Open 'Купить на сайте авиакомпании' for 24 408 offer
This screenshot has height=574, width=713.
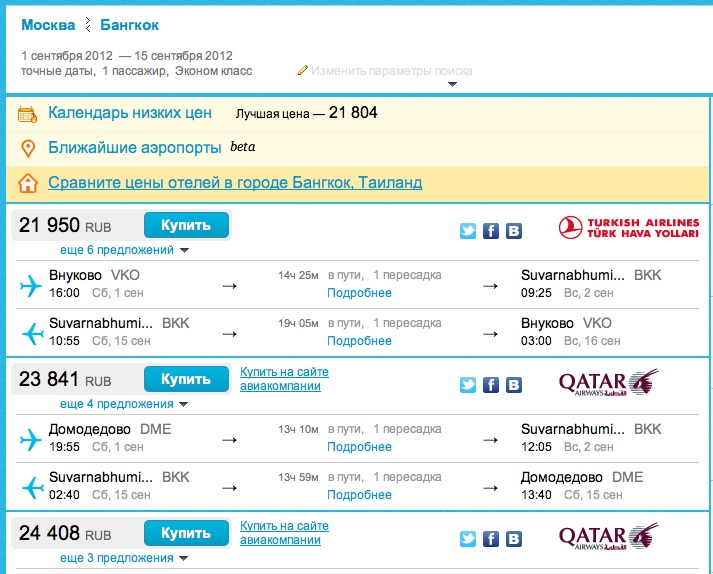284,533
